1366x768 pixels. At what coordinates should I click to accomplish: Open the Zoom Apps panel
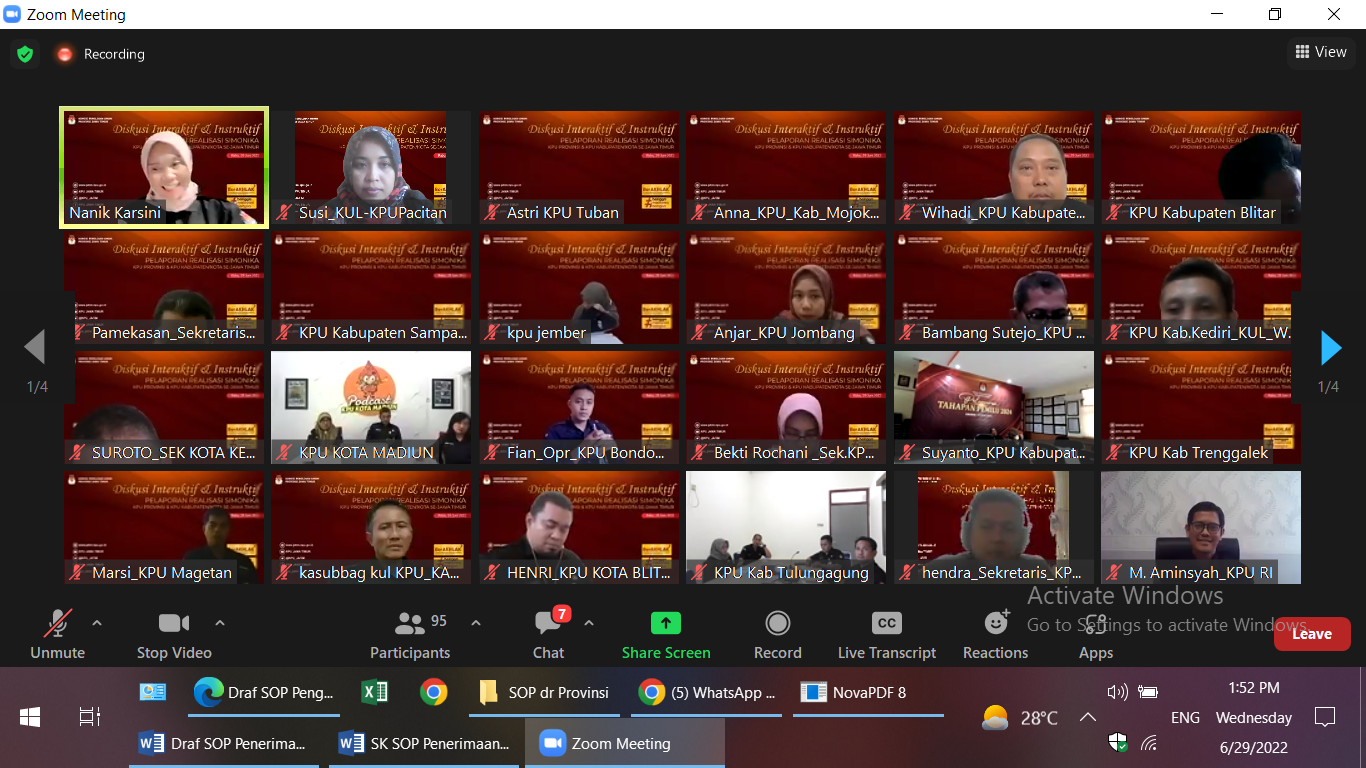[1096, 635]
